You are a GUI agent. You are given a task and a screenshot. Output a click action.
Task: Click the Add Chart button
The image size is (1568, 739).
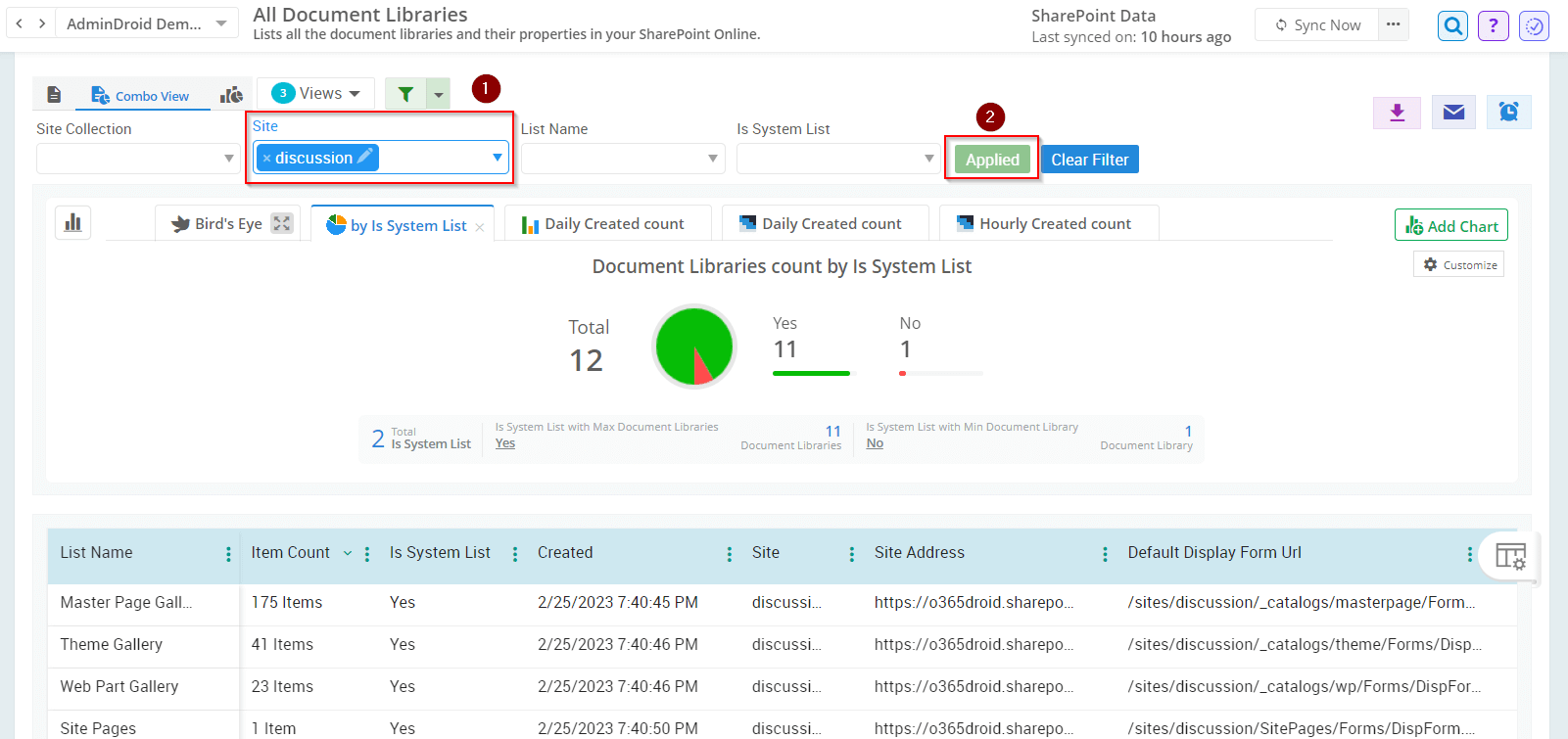[x=1450, y=225]
